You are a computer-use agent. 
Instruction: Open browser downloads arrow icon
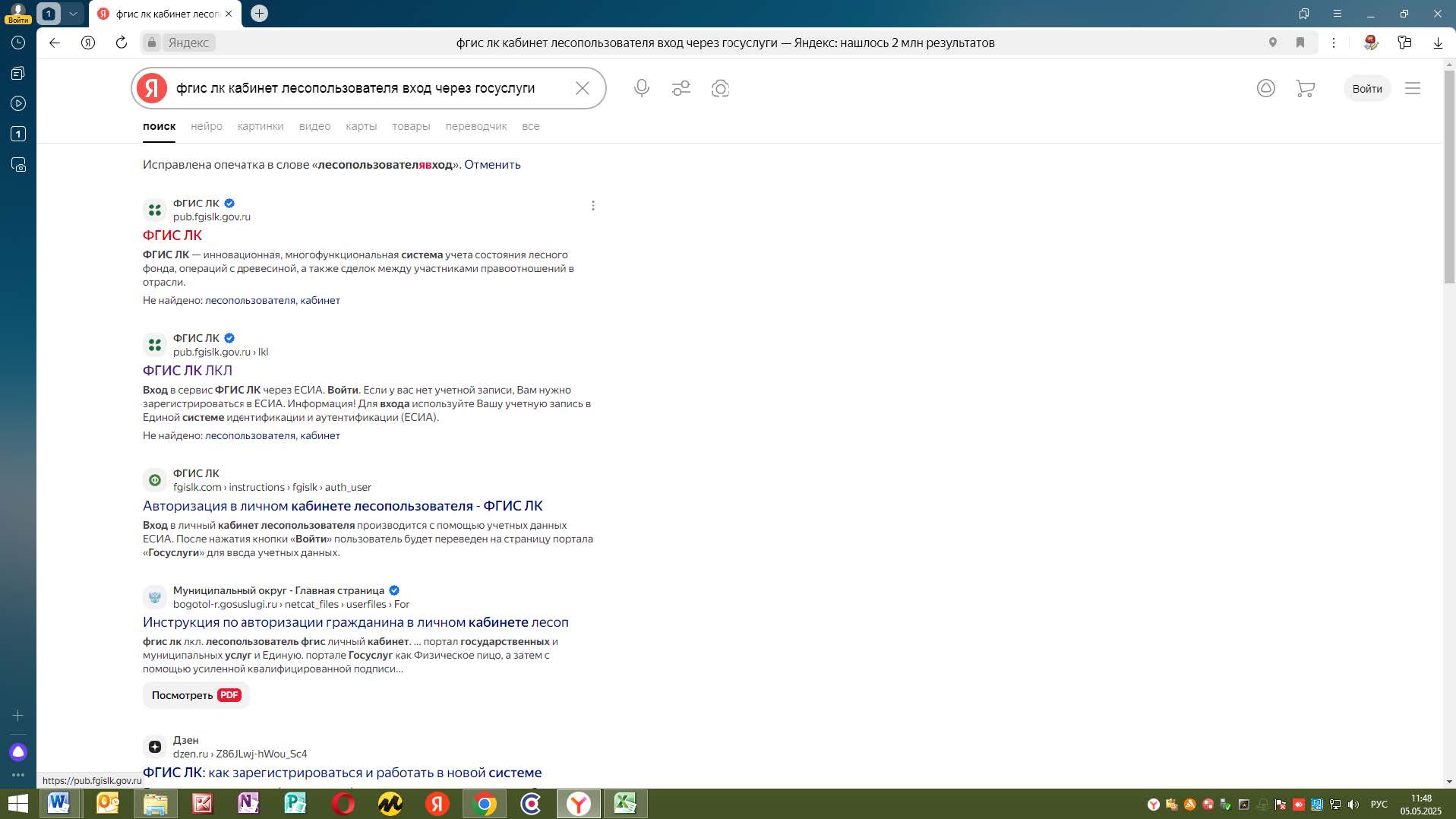[x=1438, y=43]
